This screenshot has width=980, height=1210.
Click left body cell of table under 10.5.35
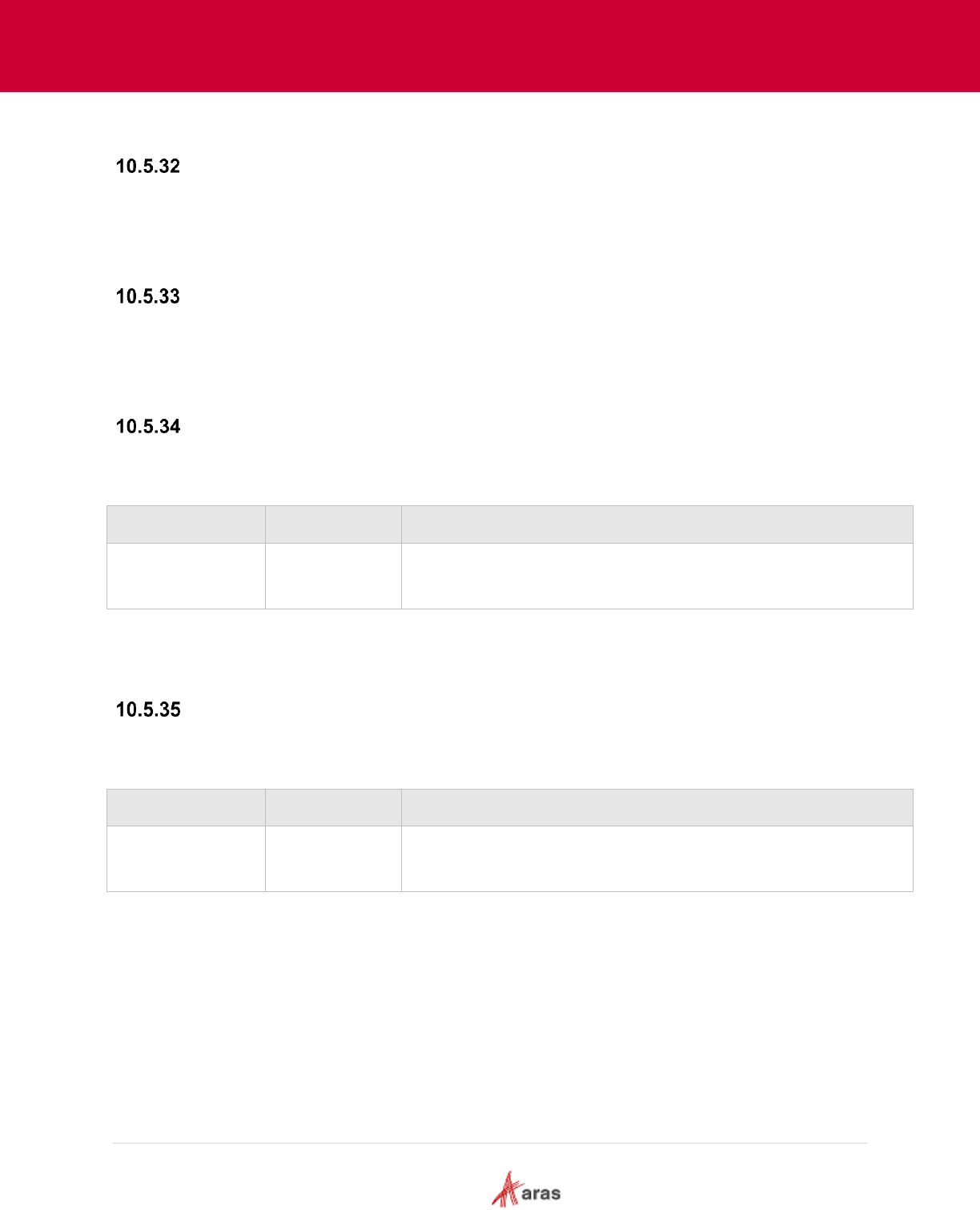186,859
